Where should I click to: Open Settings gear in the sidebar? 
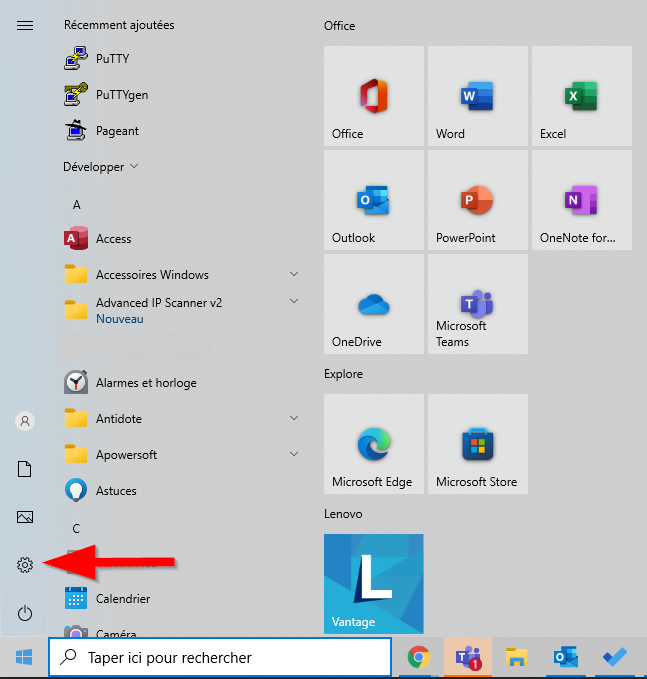click(x=25, y=565)
